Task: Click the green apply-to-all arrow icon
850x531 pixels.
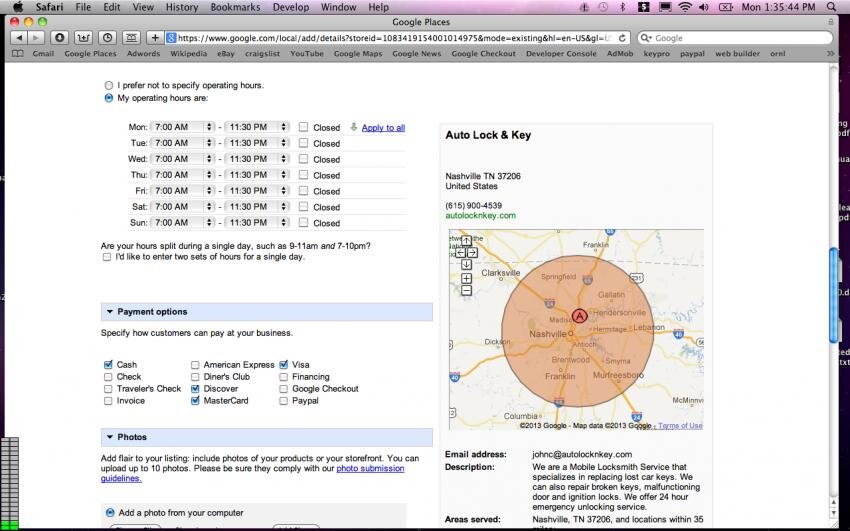Action: click(x=354, y=127)
